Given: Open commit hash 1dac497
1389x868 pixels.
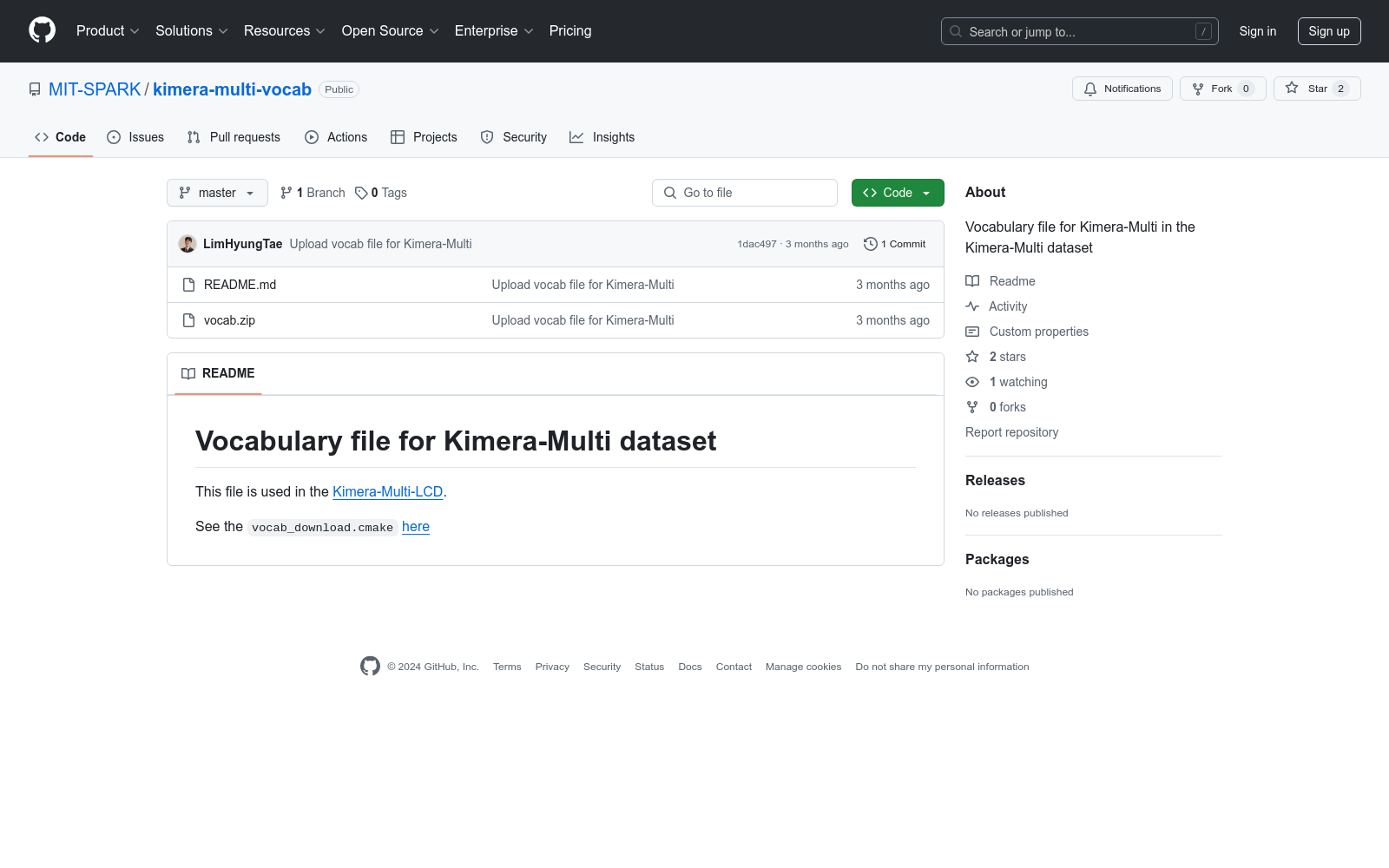Looking at the screenshot, I should pyautogui.click(x=757, y=244).
